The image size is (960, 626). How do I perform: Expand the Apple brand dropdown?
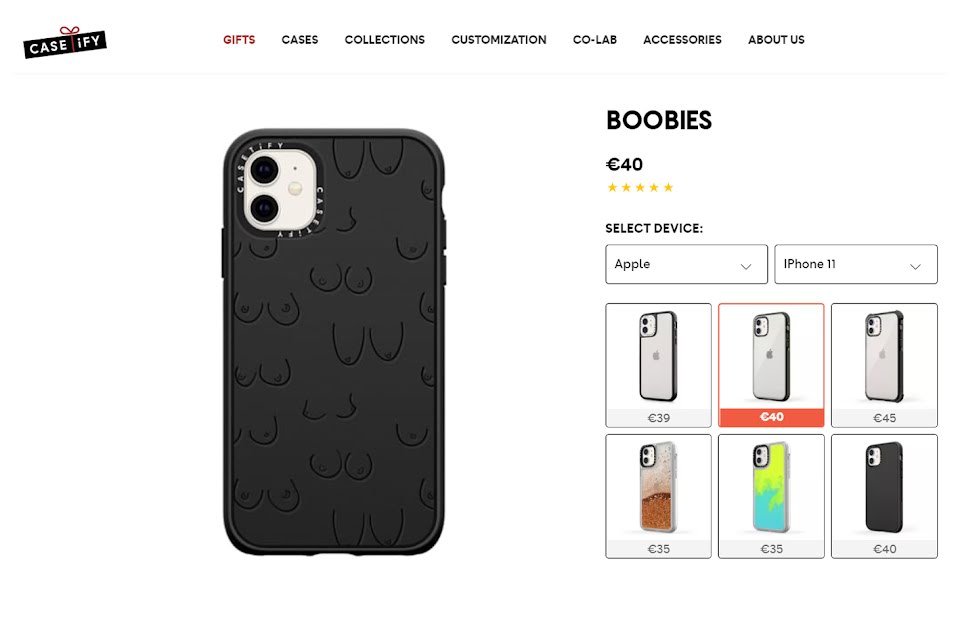pos(686,264)
